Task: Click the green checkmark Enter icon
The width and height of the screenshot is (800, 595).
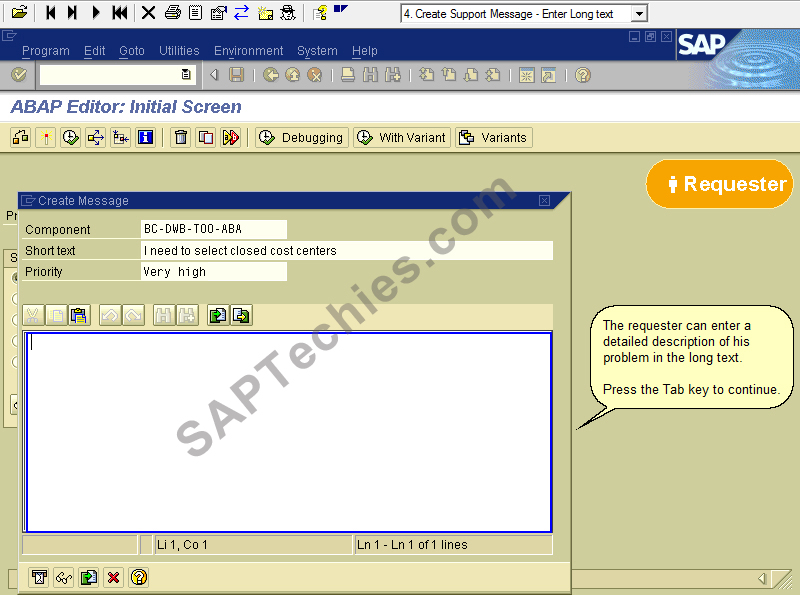Action: (x=19, y=75)
